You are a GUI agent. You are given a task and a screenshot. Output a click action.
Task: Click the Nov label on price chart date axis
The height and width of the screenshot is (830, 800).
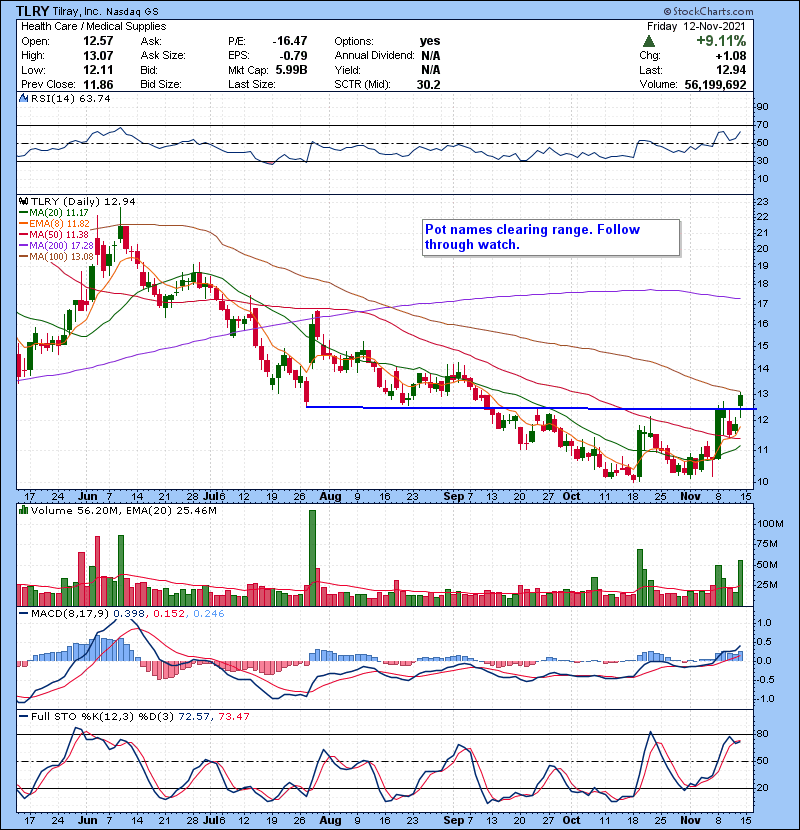(690, 497)
